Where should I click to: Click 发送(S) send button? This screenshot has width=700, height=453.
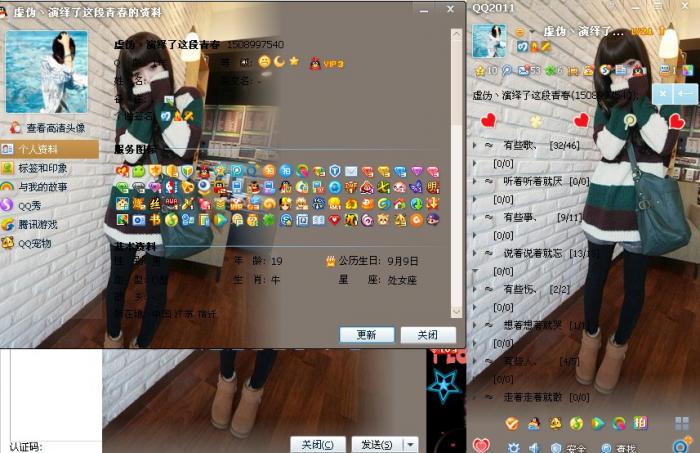pyautogui.click(x=377, y=445)
